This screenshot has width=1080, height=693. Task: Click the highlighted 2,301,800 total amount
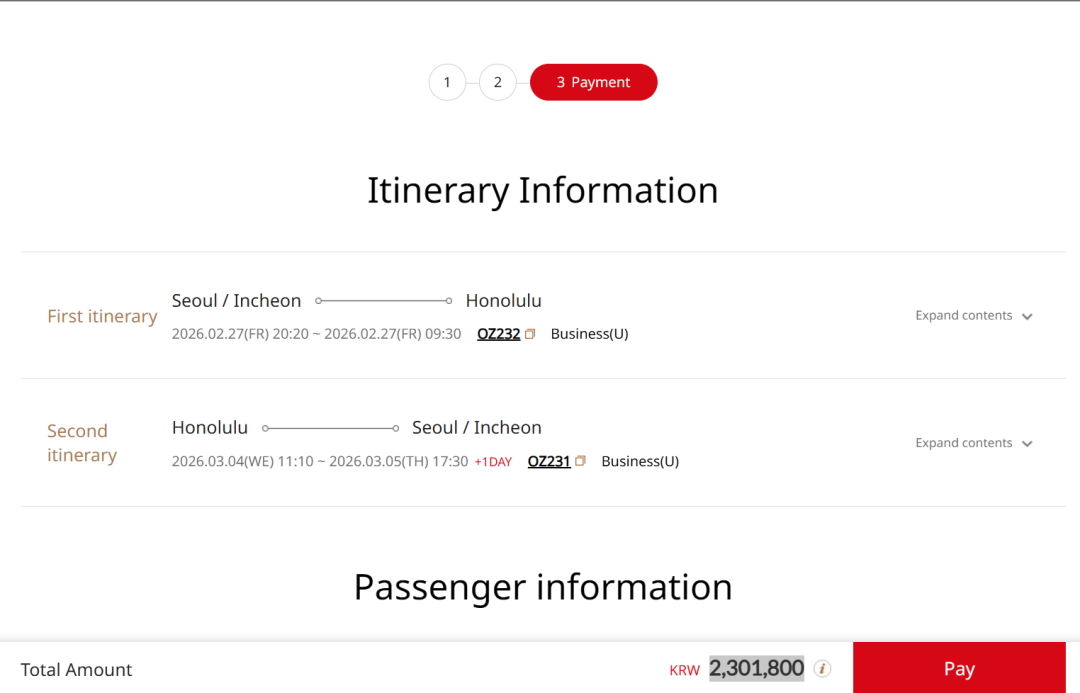coord(756,668)
